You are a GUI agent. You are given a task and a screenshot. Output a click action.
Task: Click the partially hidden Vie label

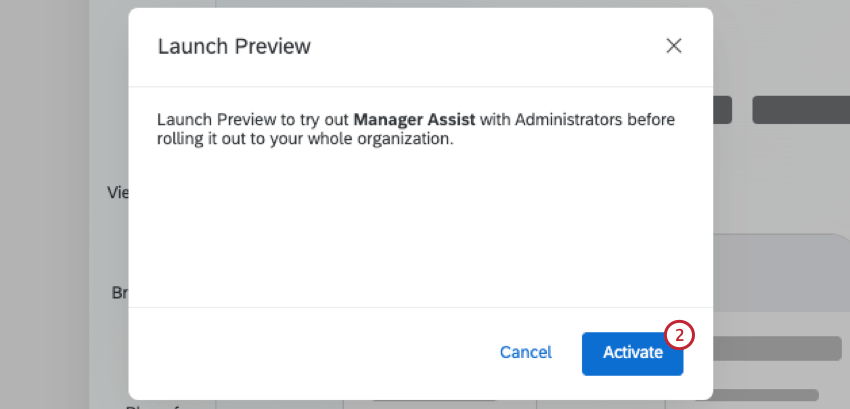(x=117, y=193)
